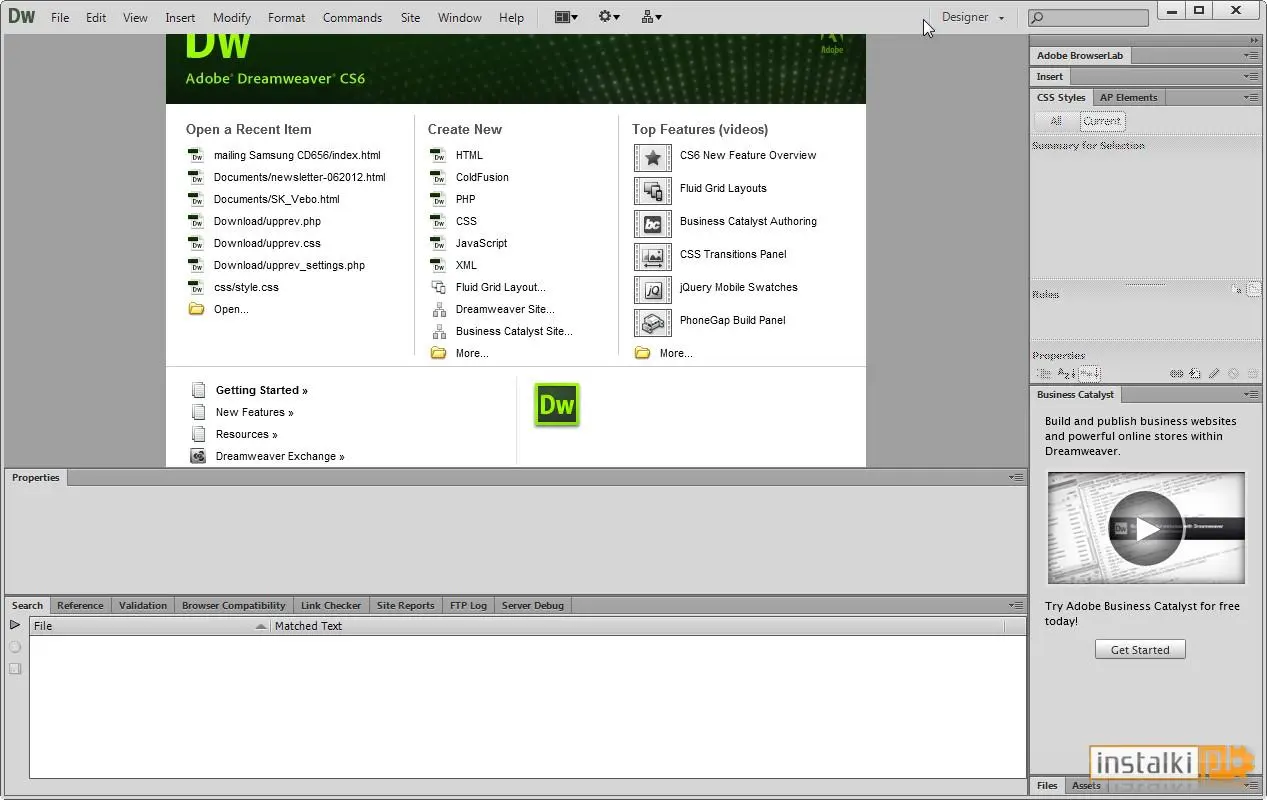
Task: Open the Fluid Grid Layouts video icon
Action: pyautogui.click(x=652, y=190)
